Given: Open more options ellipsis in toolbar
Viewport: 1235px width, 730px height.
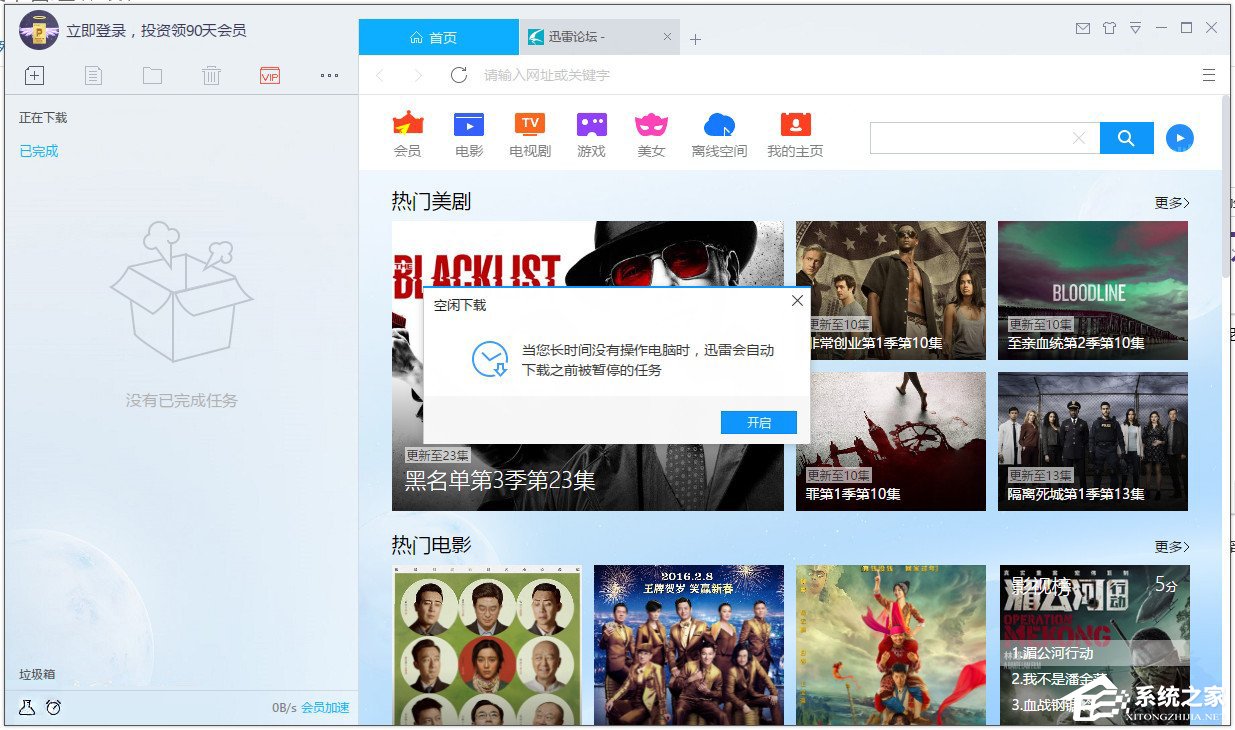Looking at the screenshot, I should pos(329,75).
